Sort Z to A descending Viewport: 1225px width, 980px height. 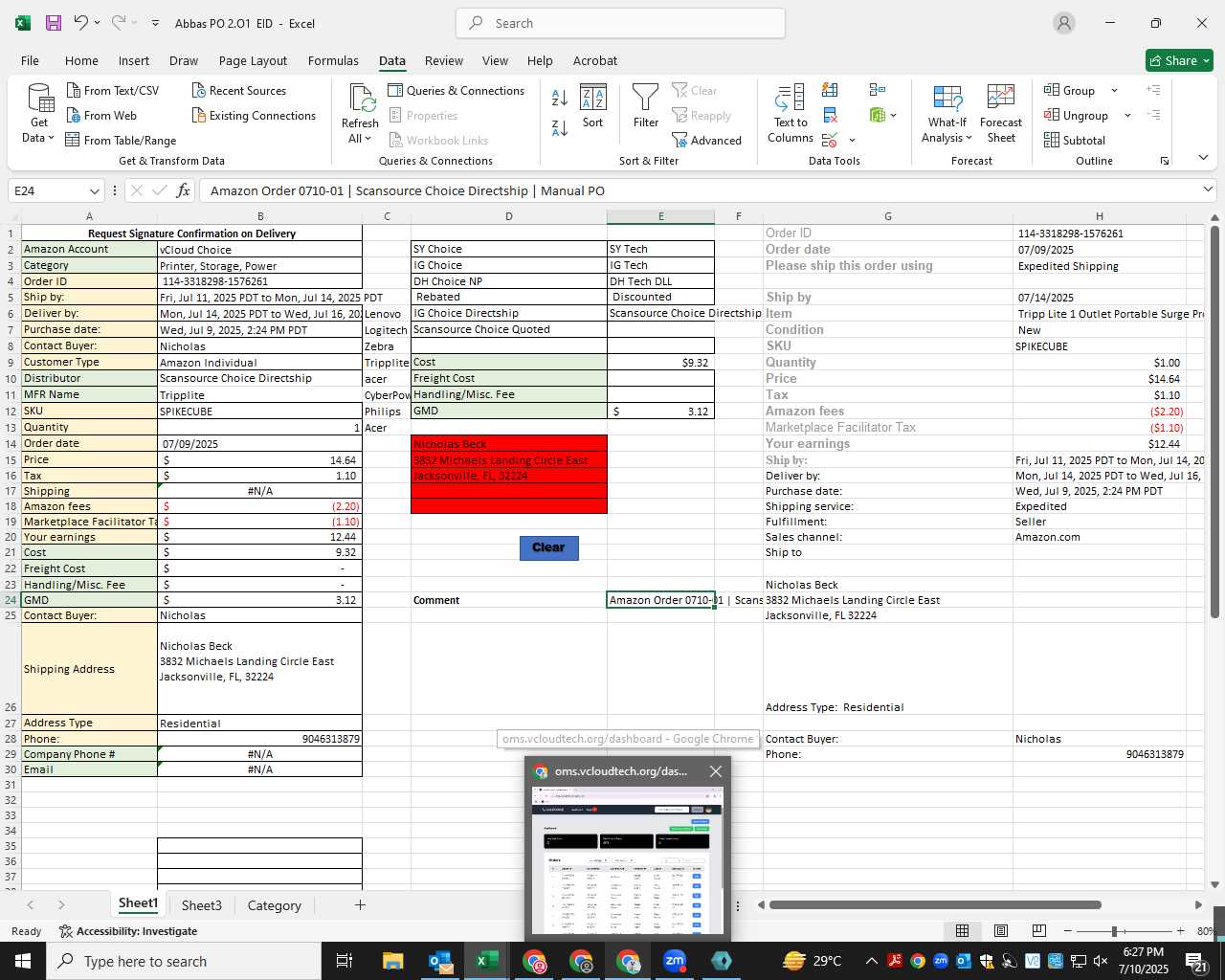click(560, 127)
